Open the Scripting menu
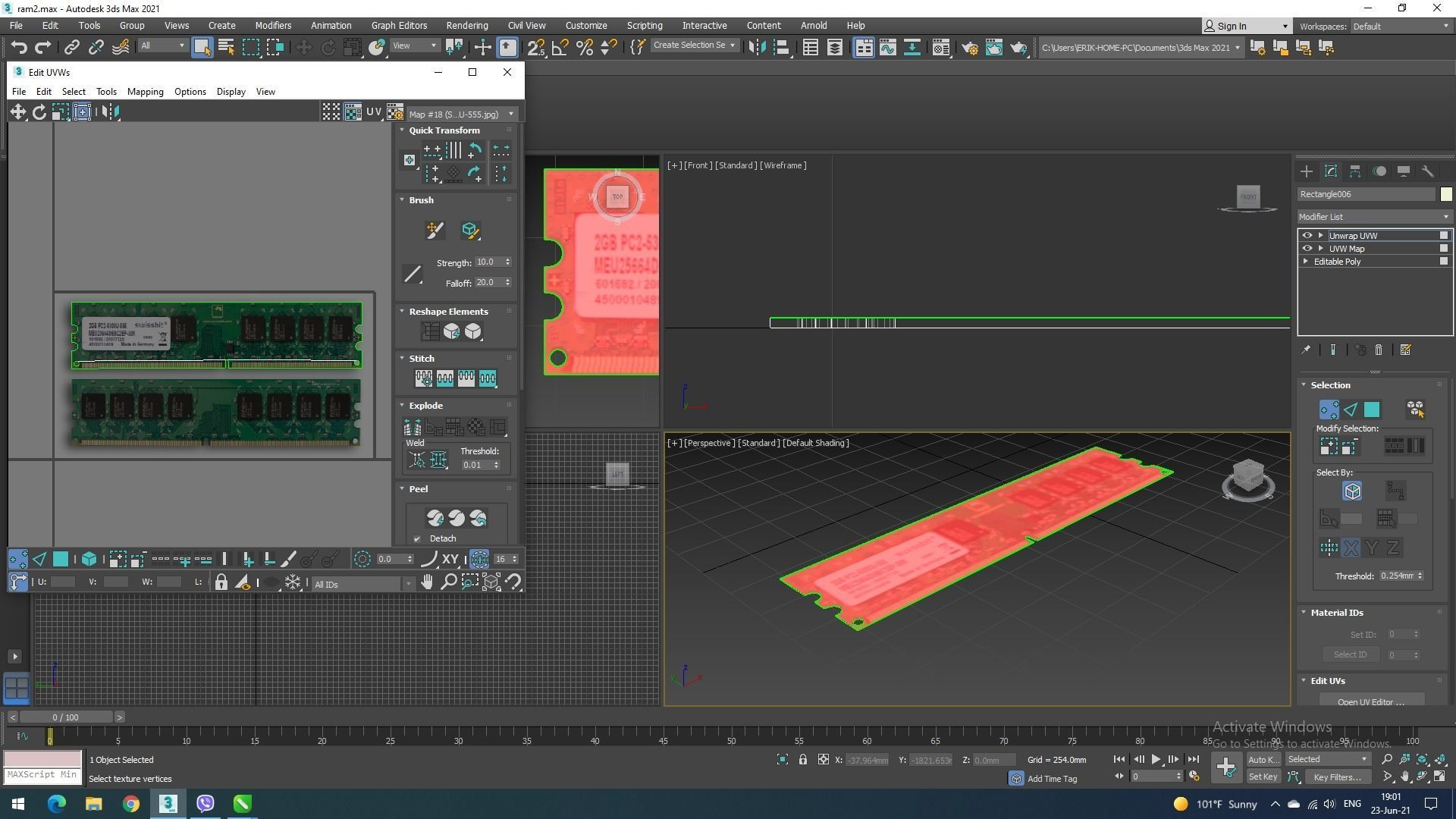 pos(645,26)
